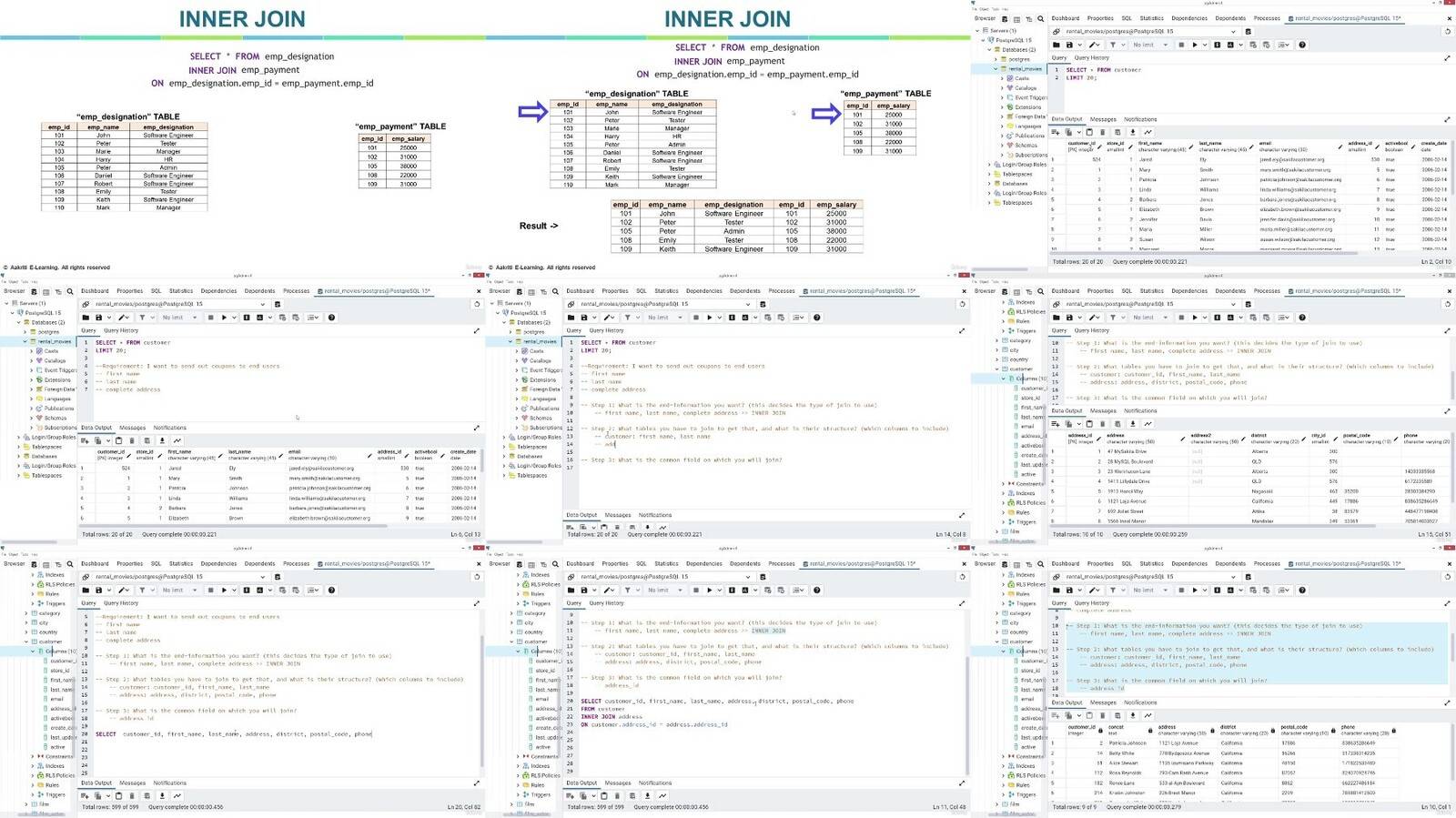Collapse customer table node in 10 of 10 window

[x=996, y=369]
